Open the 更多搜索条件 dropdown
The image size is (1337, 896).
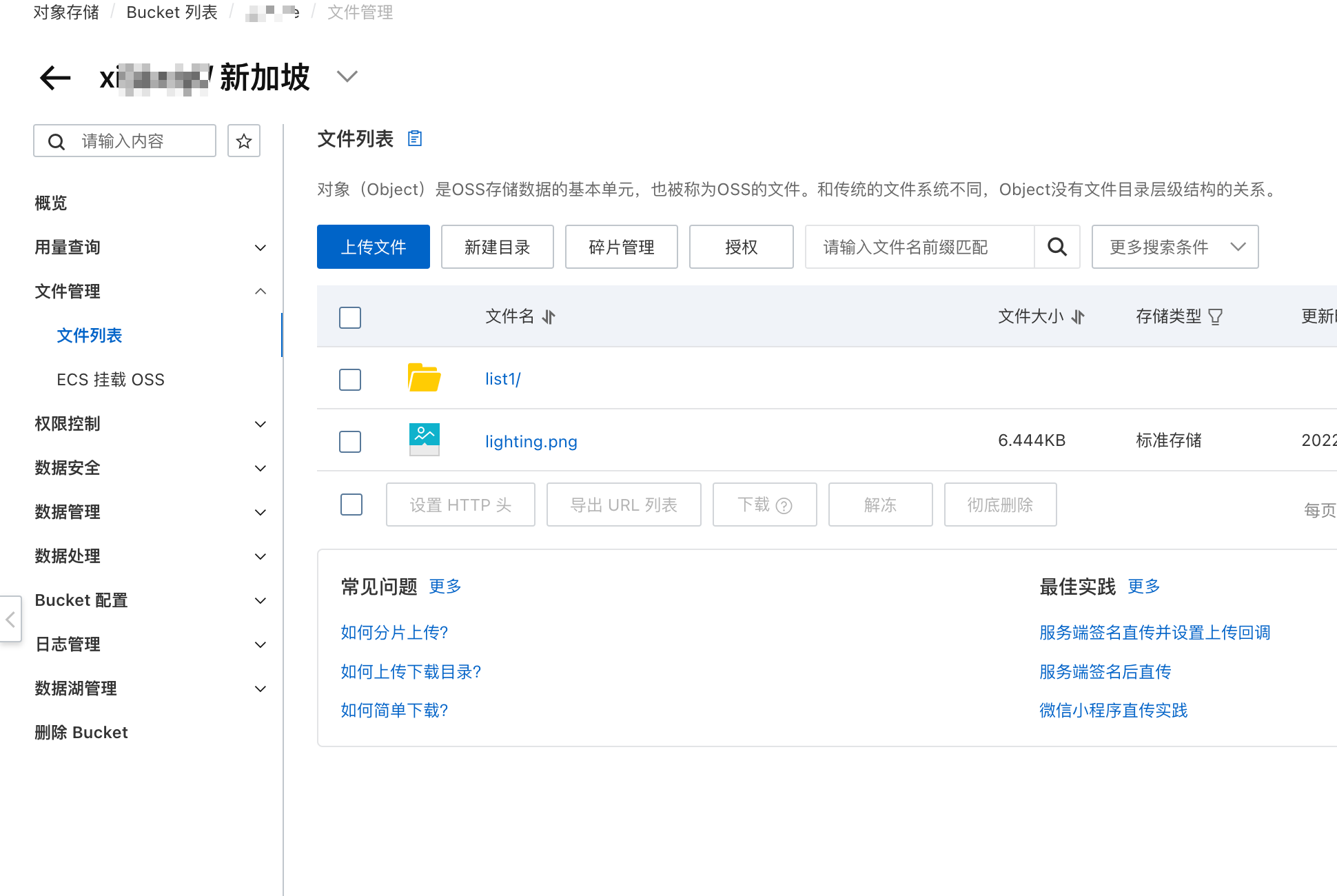click(x=1175, y=247)
